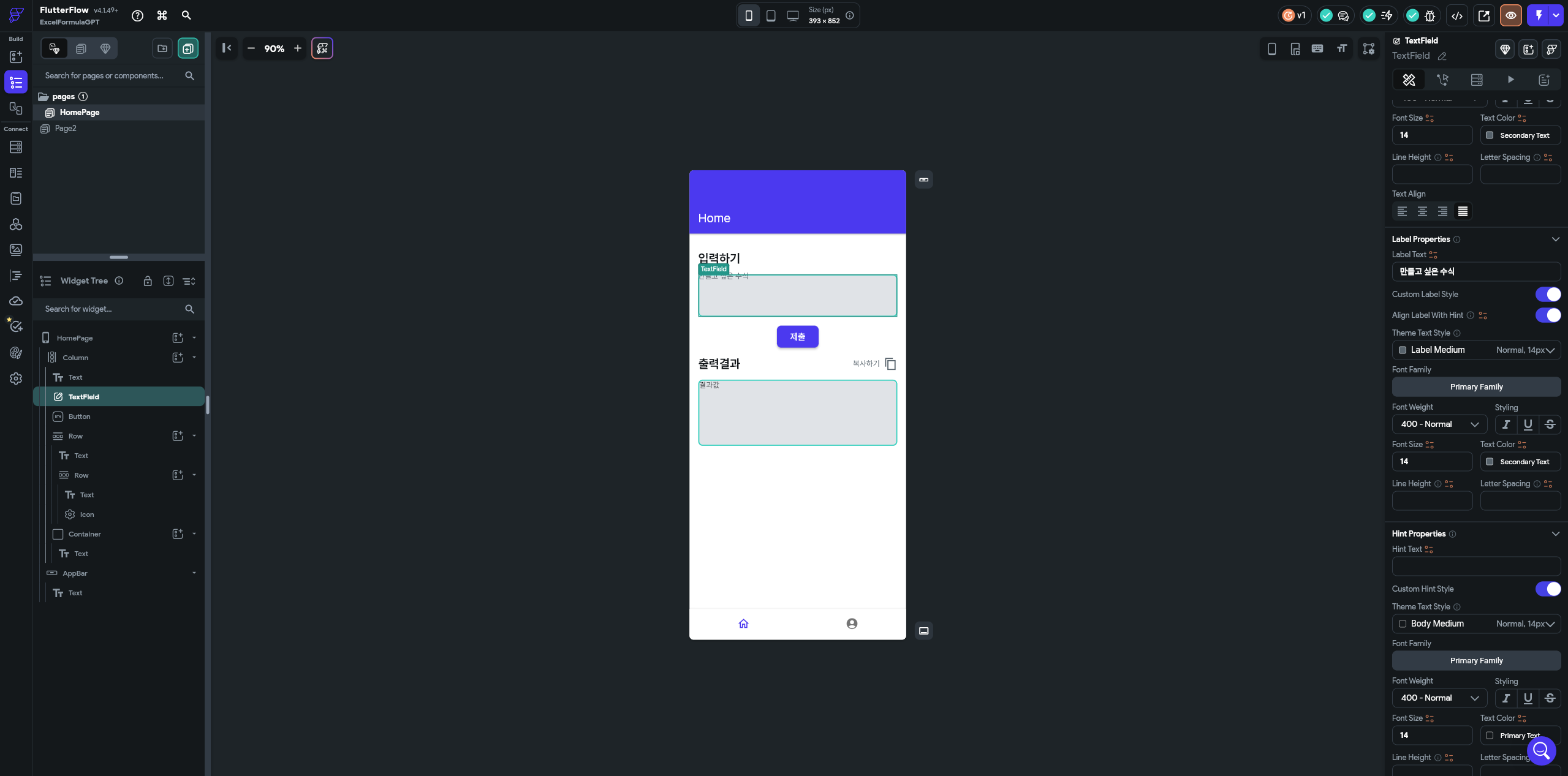Image resolution: width=1568 pixels, height=776 pixels.
Task: Click the AI Gen canvas icon
Action: 322,48
